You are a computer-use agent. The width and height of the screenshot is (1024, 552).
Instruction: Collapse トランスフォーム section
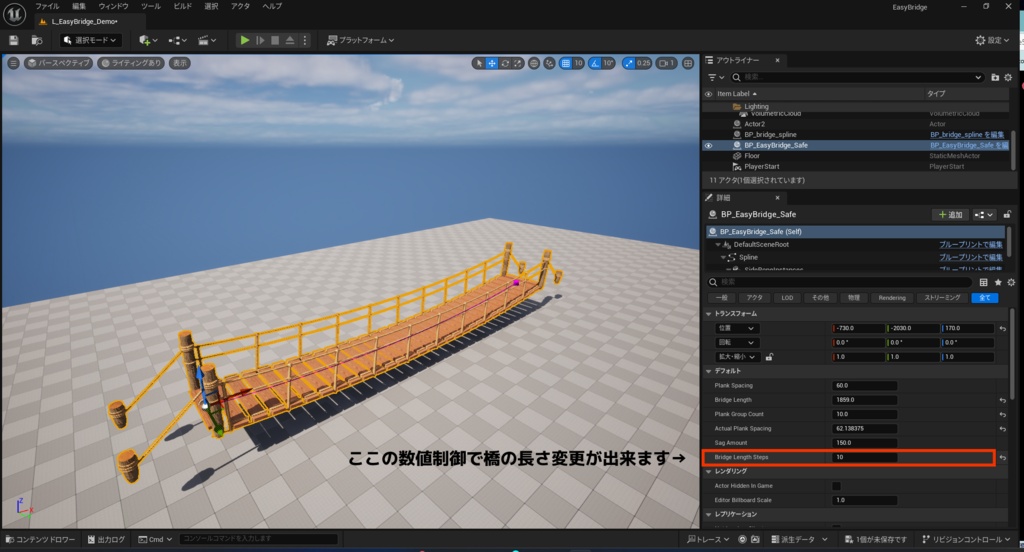tap(709, 314)
